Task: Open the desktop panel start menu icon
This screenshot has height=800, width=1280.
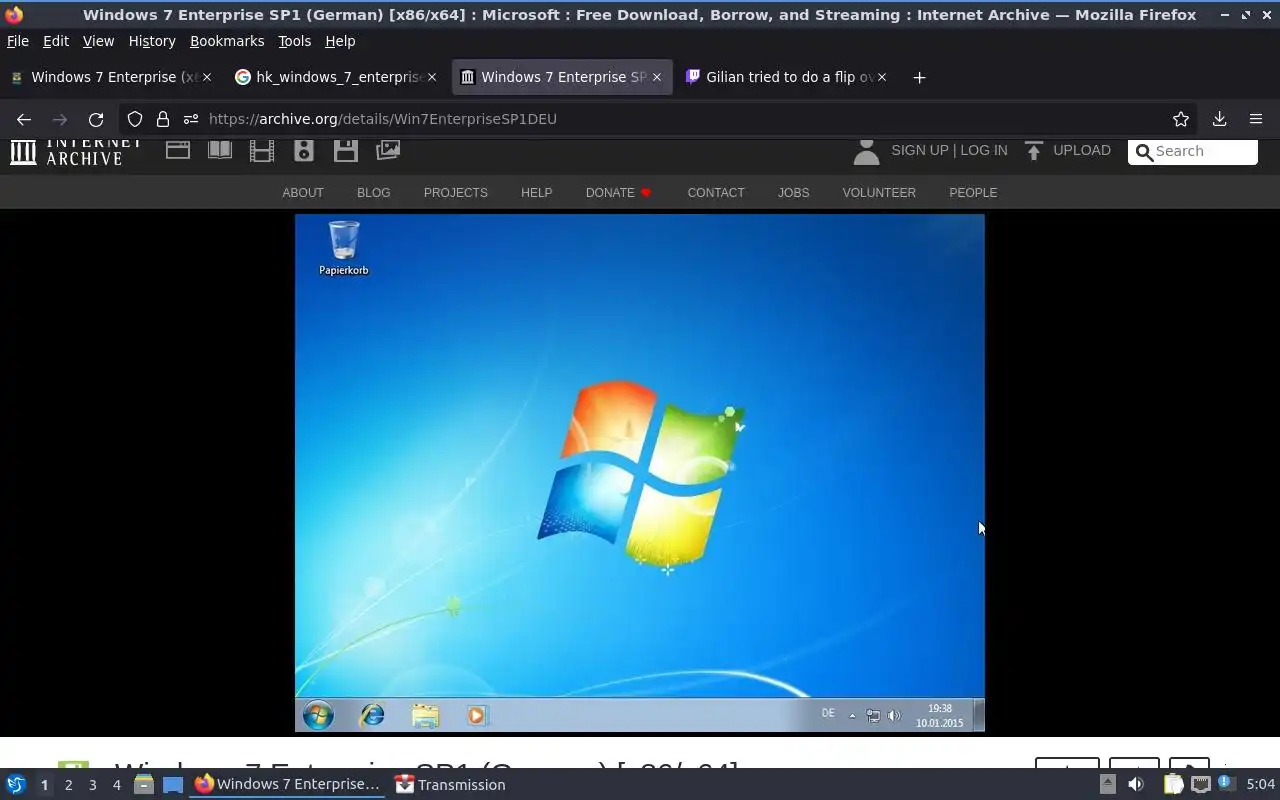Action: click(15, 785)
